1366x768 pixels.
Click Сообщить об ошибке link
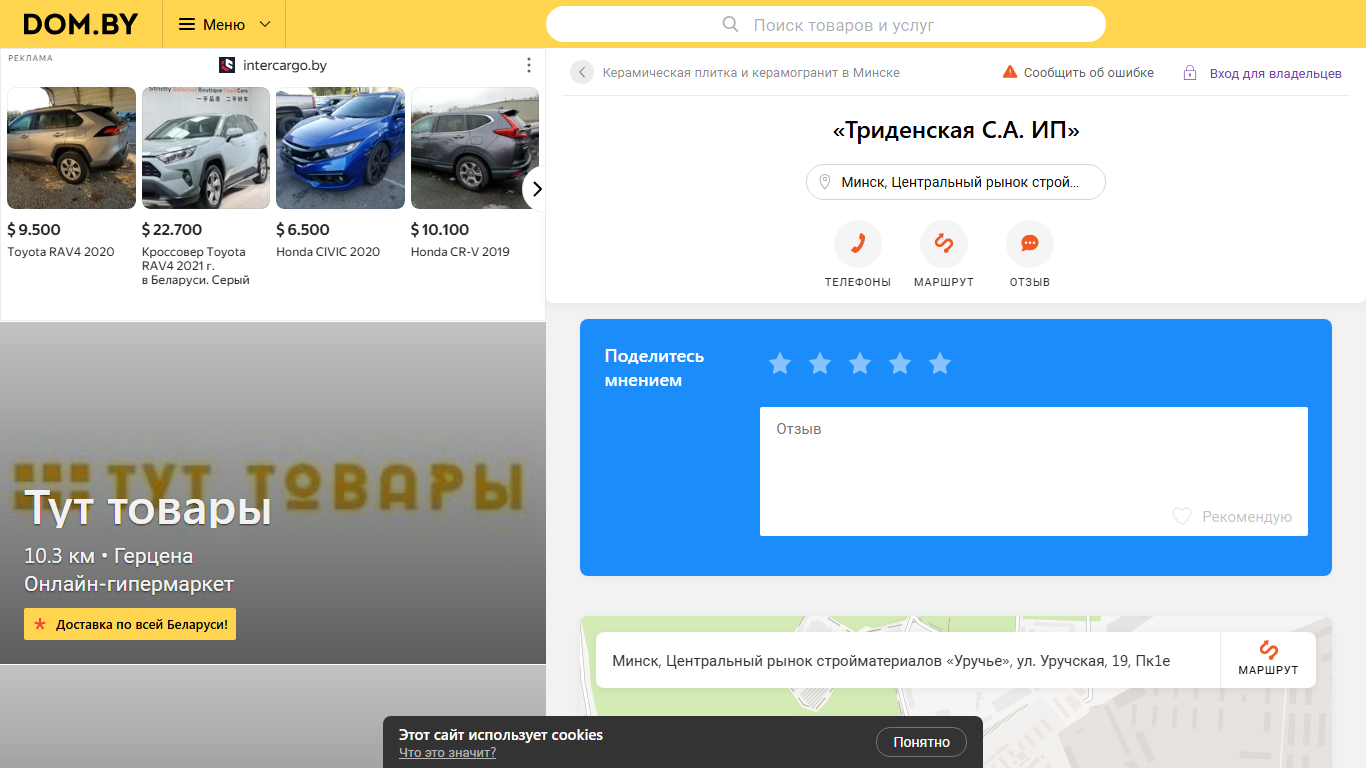(x=1089, y=73)
